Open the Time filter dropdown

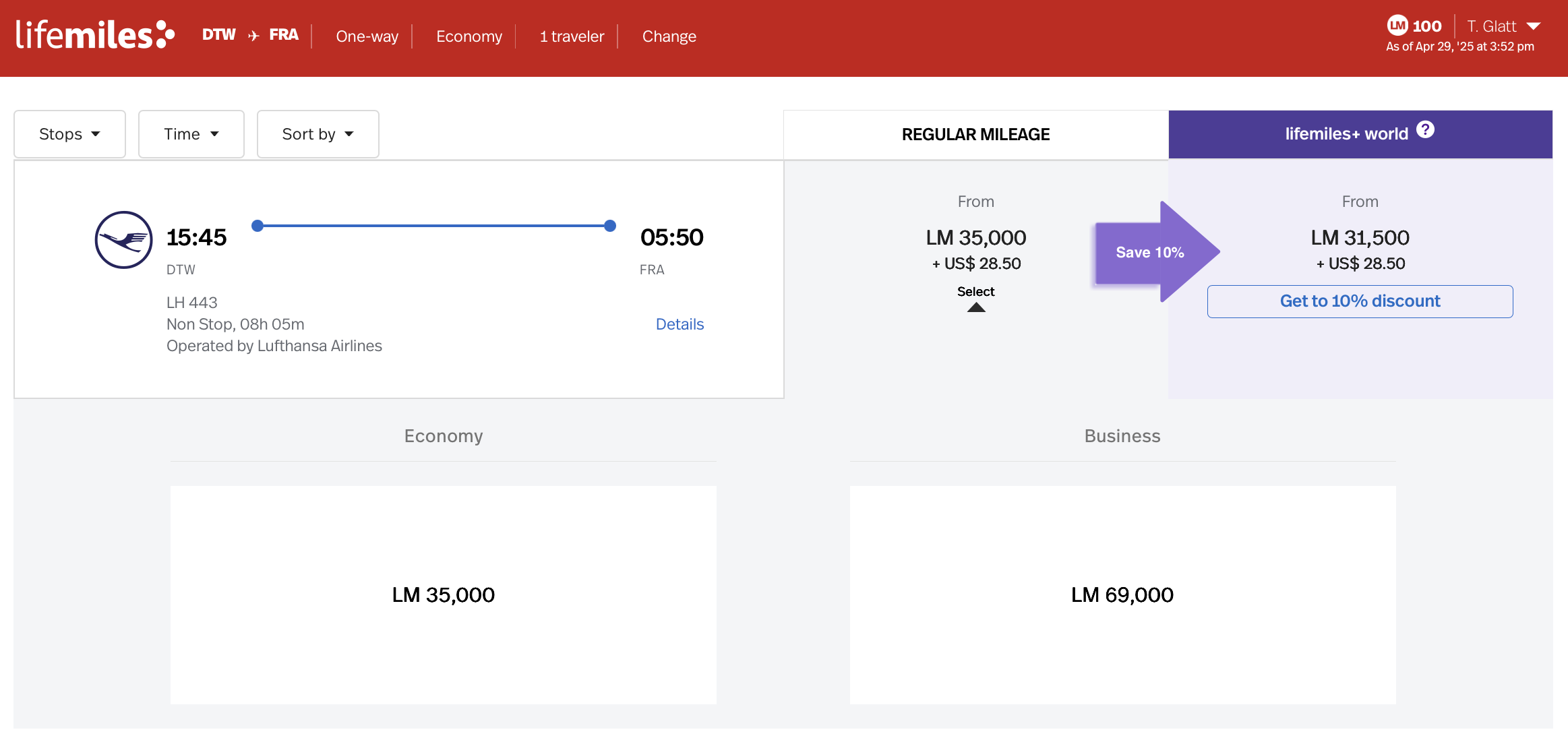pos(191,134)
